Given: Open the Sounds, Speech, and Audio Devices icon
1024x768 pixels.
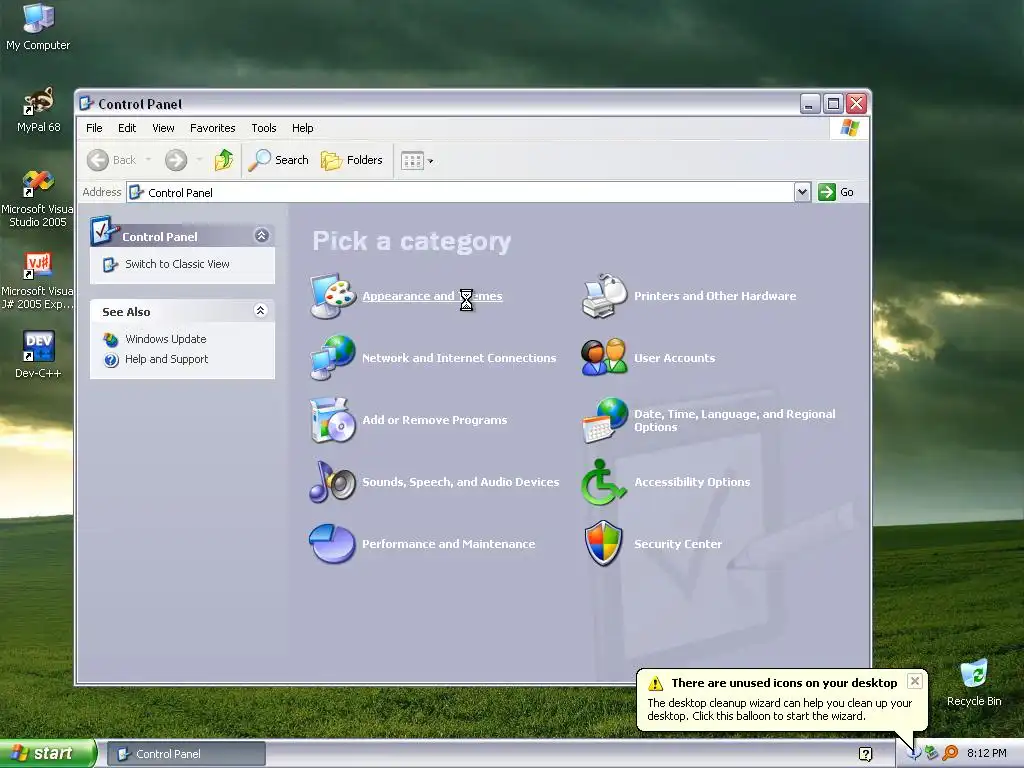Looking at the screenshot, I should 332,482.
